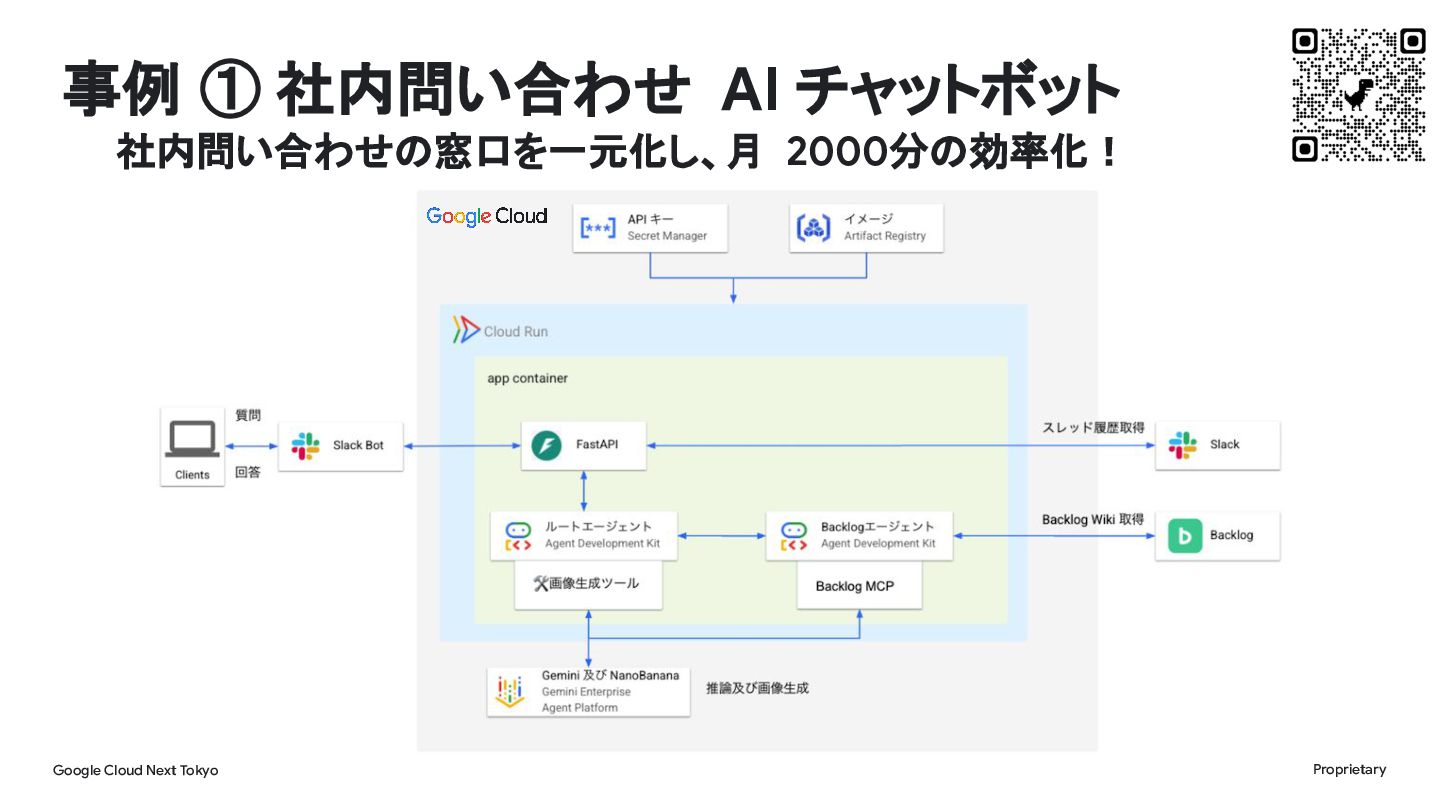Image resolution: width=1440 pixels, height=810 pixels.
Task: Click the '回答' arrow label
Action: click(x=248, y=472)
